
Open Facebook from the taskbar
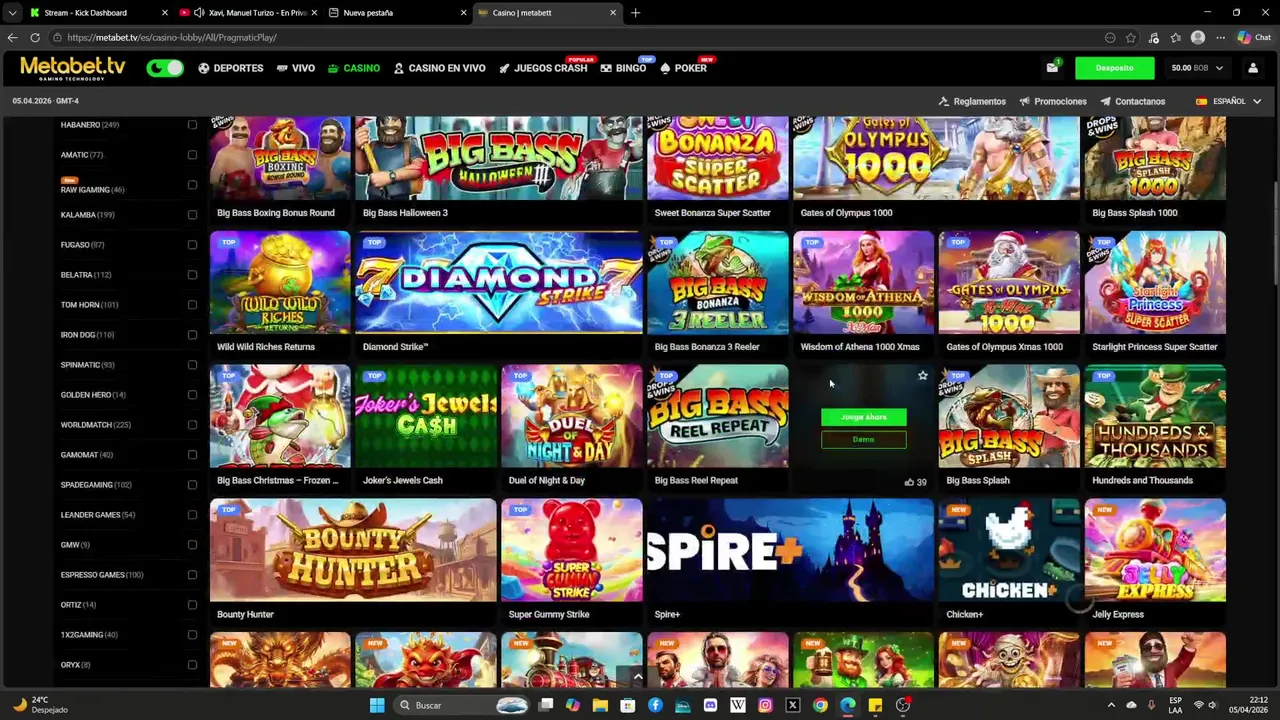coord(655,705)
